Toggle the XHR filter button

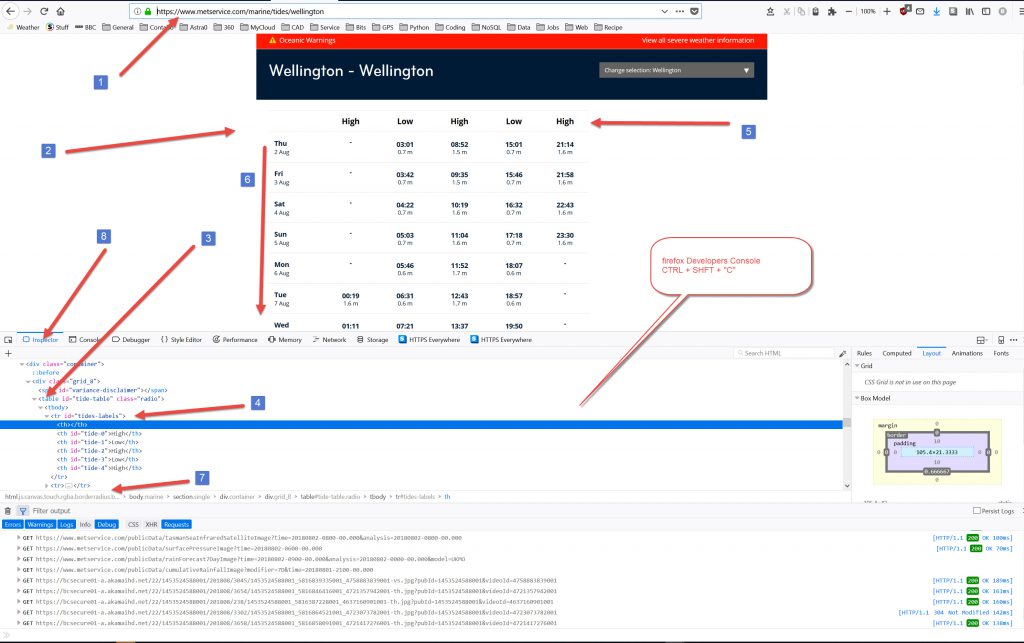(151, 524)
